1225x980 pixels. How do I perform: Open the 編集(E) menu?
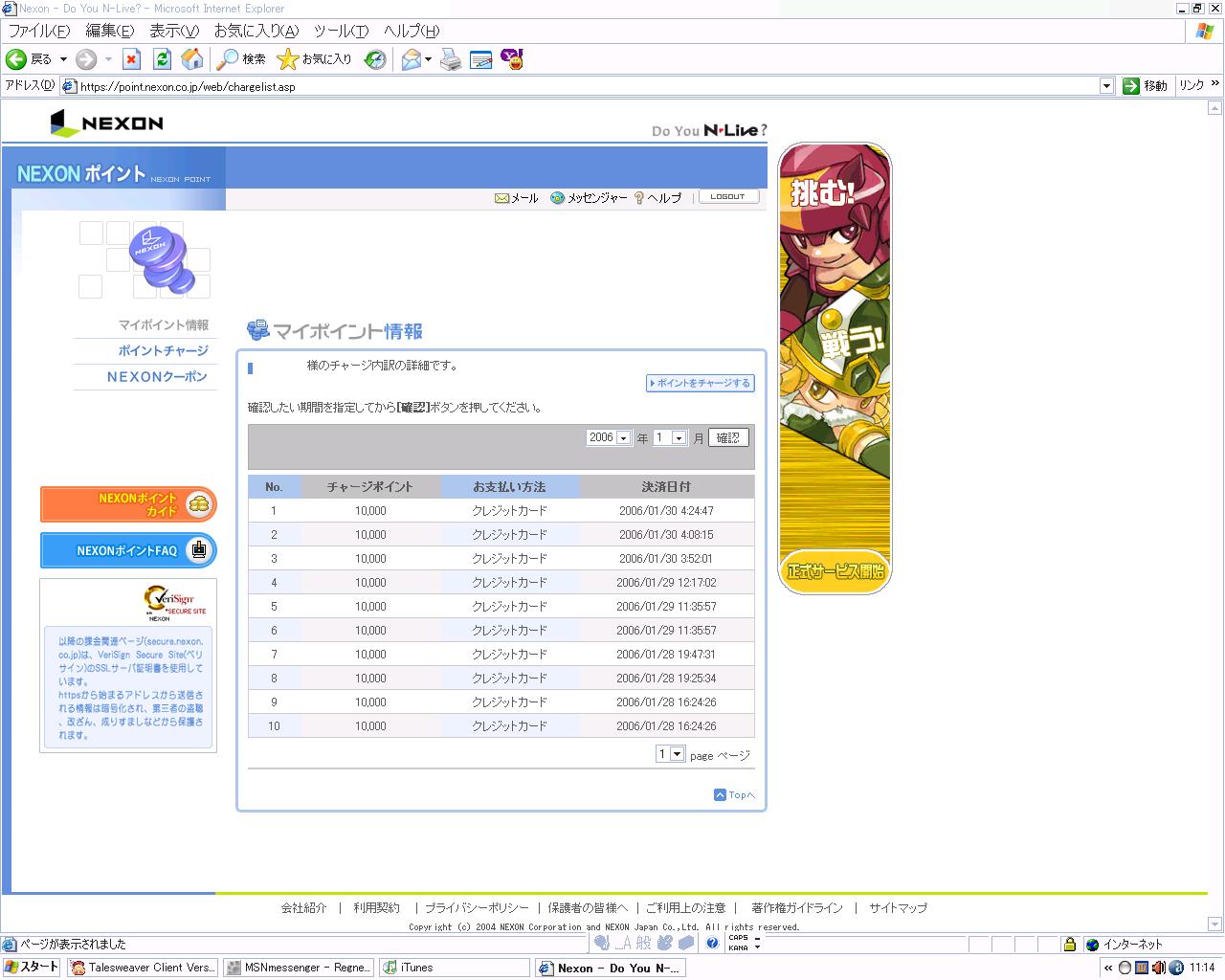110,31
